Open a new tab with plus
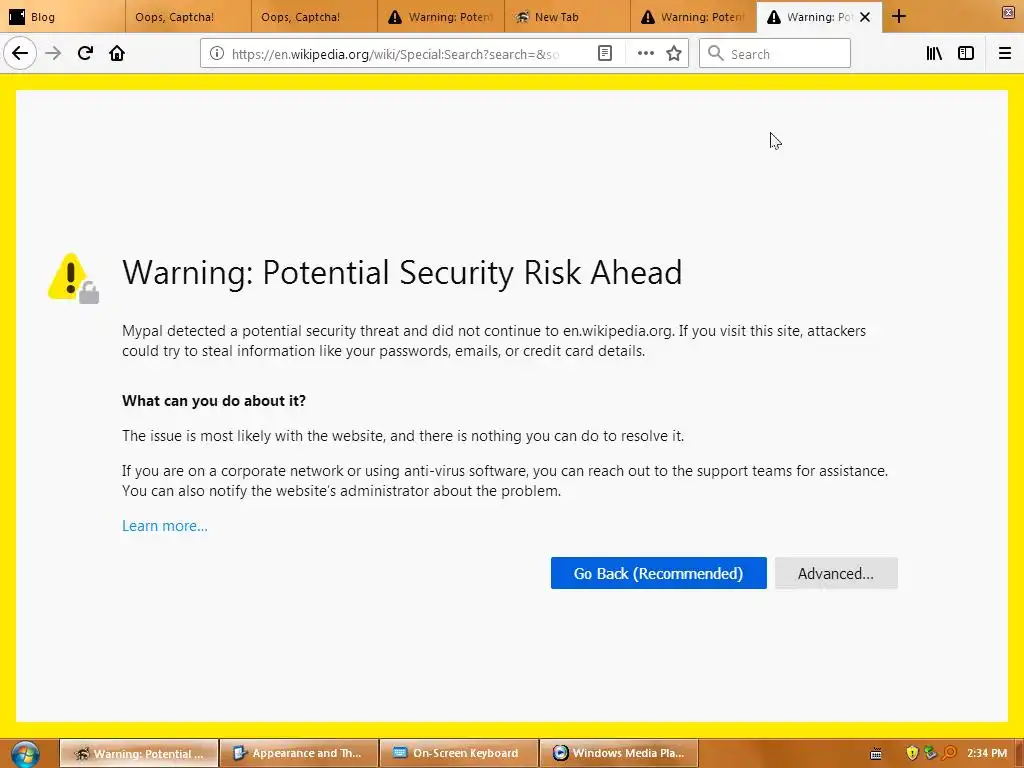 tap(899, 17)
